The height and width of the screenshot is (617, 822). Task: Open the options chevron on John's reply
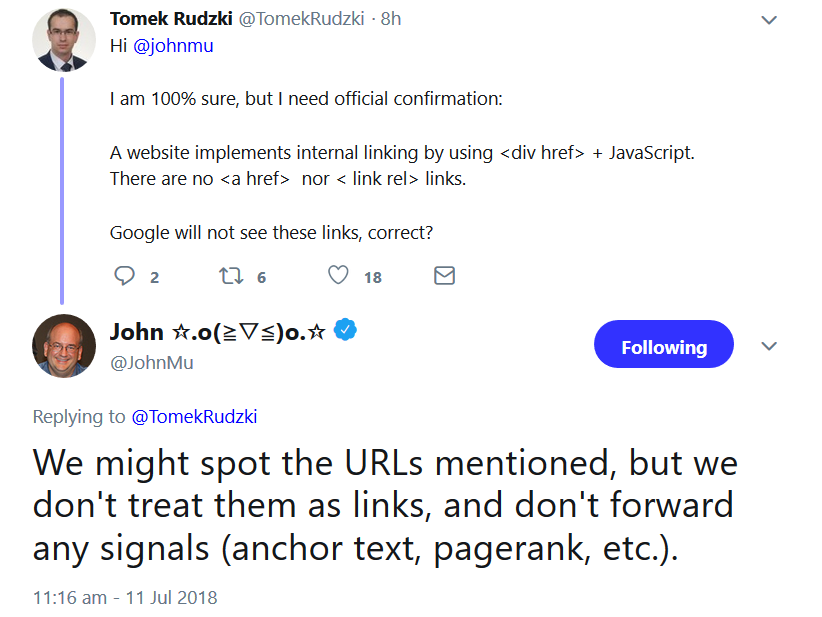pos(769,345)
